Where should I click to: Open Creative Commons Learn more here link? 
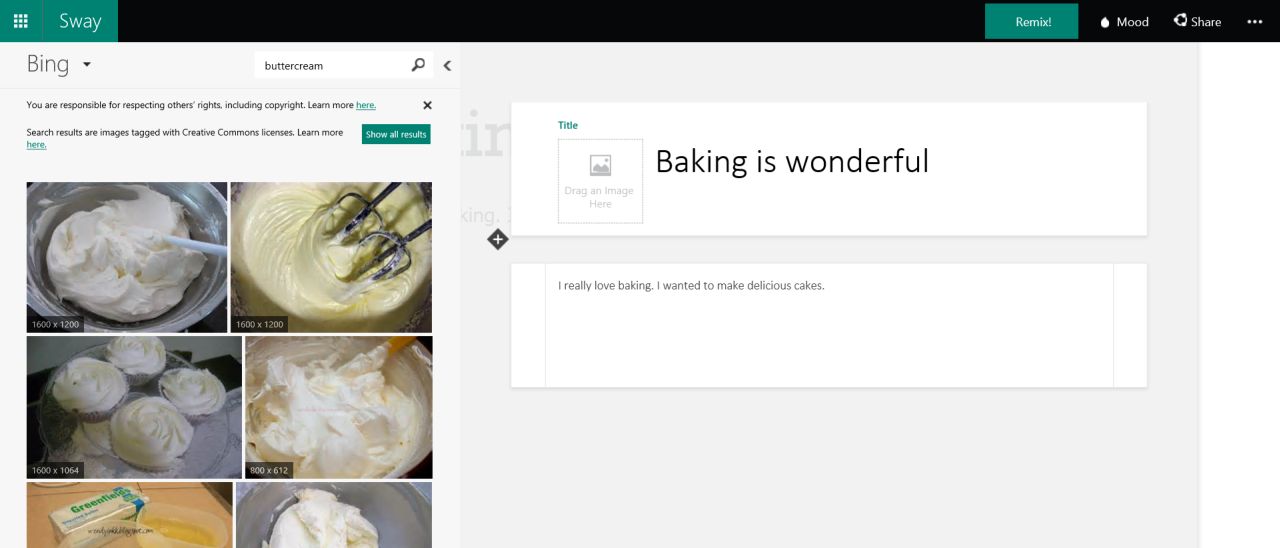[36, 144]
